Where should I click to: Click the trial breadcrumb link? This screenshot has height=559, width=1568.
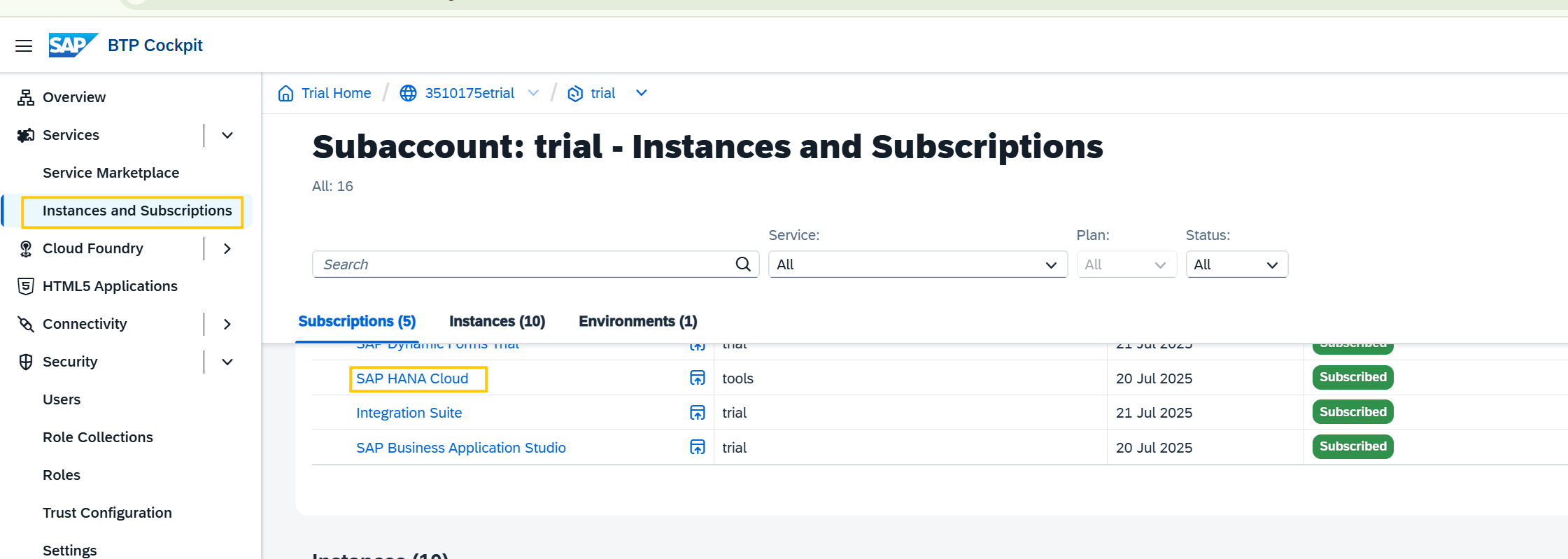click(603, 93)
